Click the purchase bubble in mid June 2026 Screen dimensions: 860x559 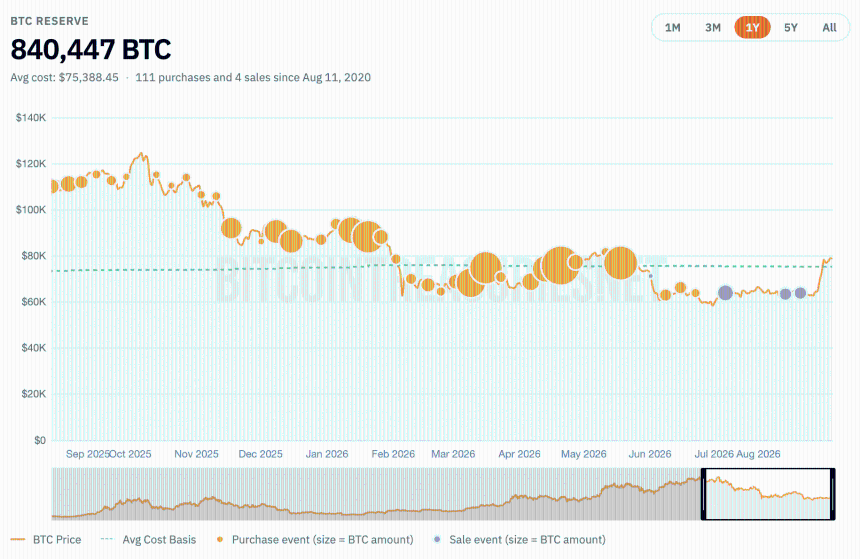681,287
